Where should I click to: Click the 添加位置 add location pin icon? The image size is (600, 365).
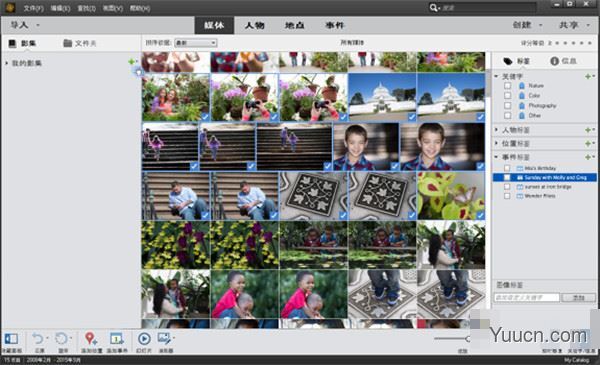(x=91, y=339)
